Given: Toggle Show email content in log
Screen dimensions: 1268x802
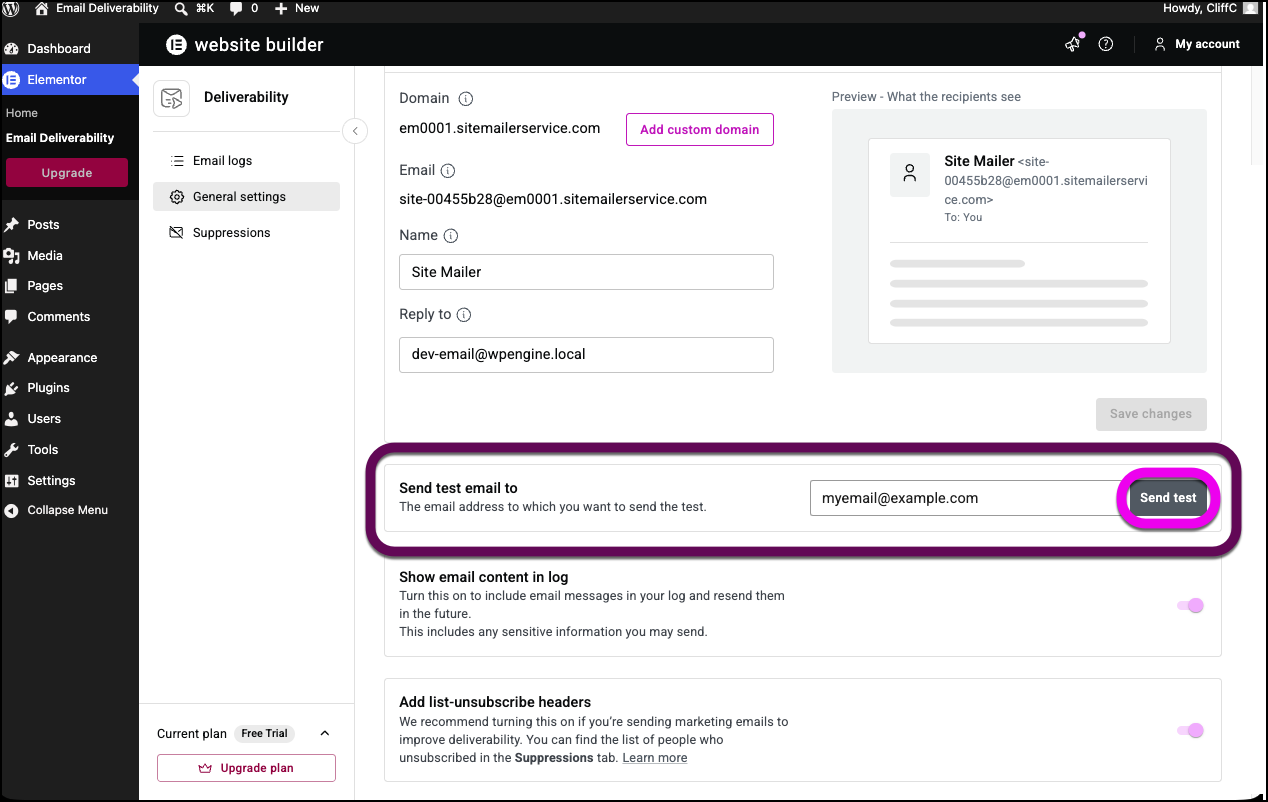Looking at the screenshot, I should [1190, 606].
